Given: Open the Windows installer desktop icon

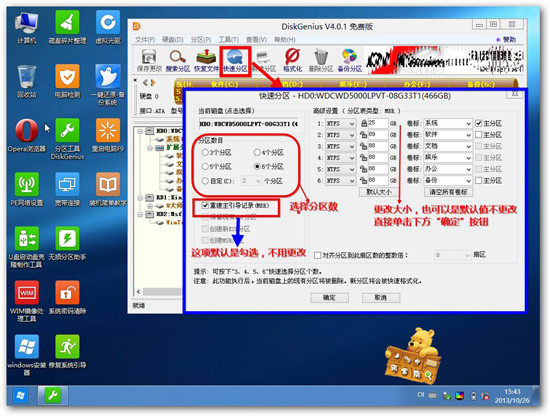Looking at the screenshot, I should [27, 355].
